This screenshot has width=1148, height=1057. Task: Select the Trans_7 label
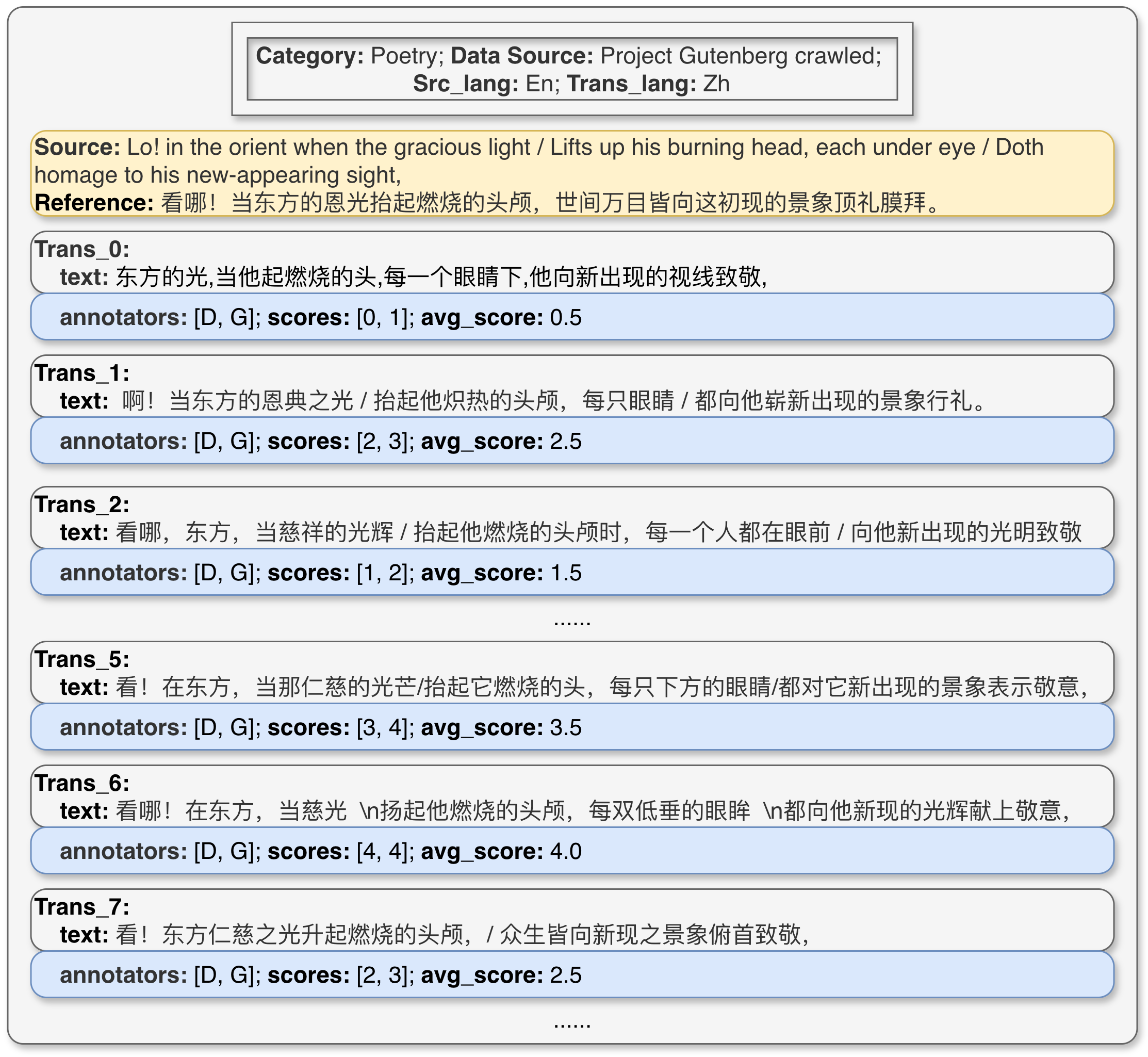click(82, 906)
